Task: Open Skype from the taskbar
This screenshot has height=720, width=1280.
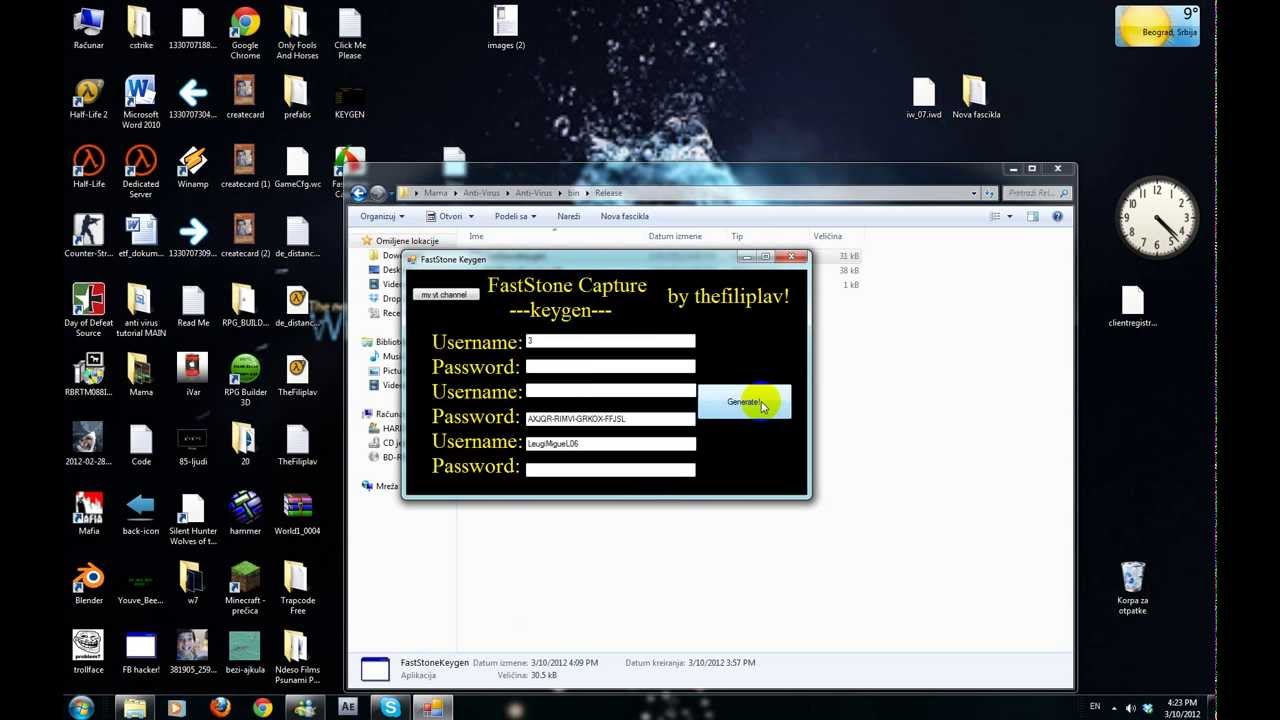Action: click(390, 708)
